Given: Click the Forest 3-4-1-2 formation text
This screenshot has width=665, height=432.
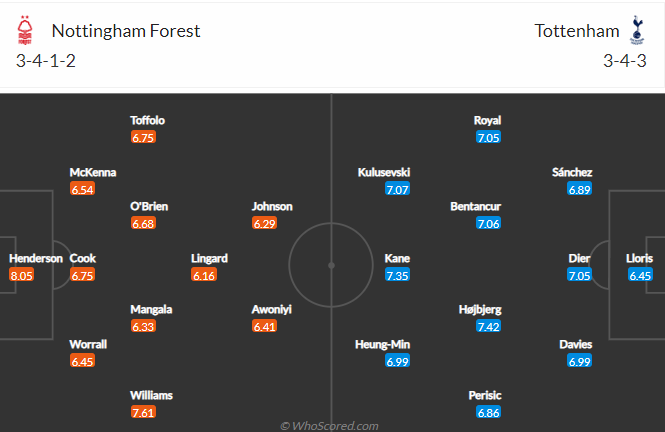Looking at the screenshot, I should [46, 61].
